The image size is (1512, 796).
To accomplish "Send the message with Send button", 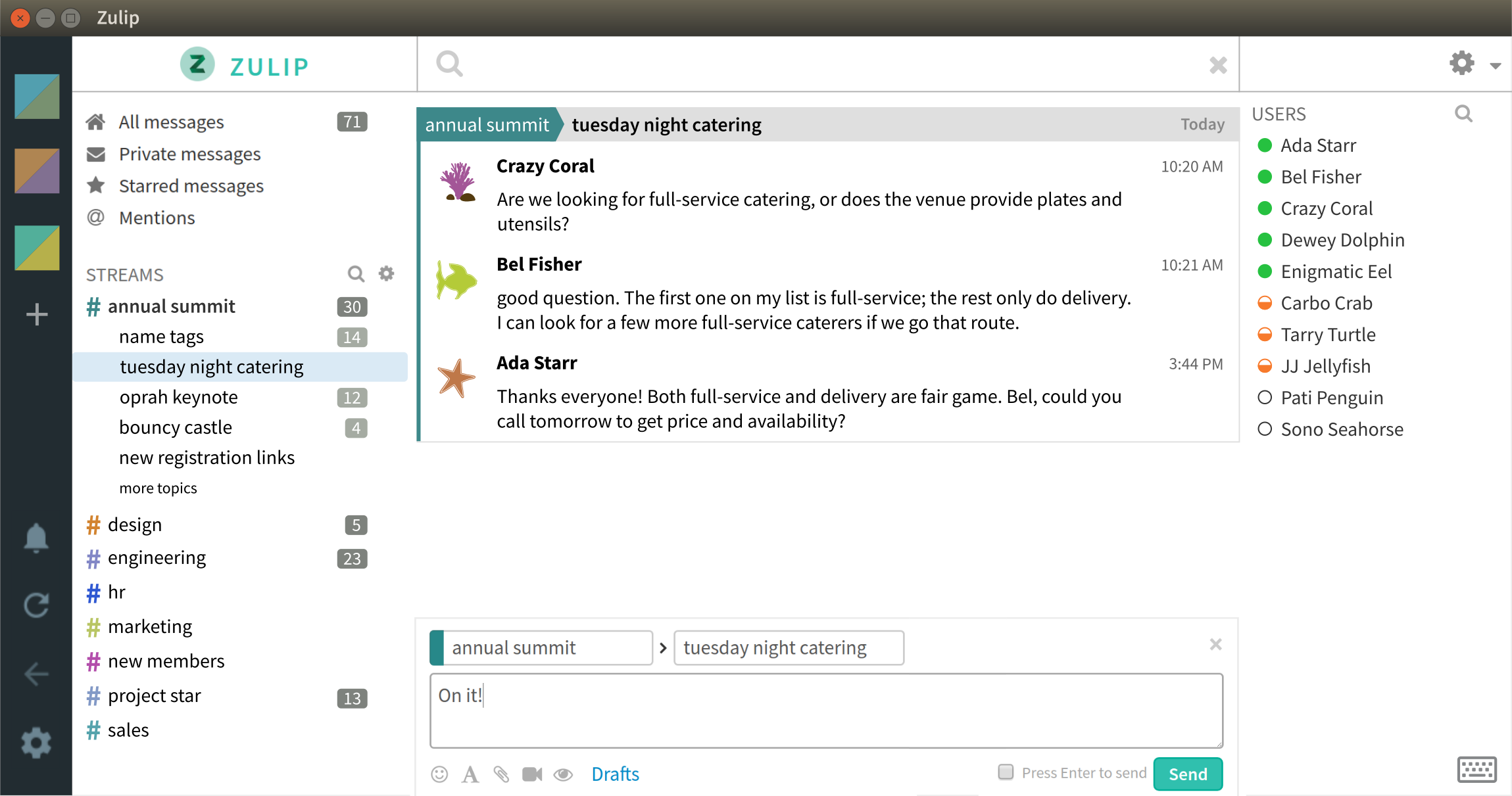I will pos(1188,774).
